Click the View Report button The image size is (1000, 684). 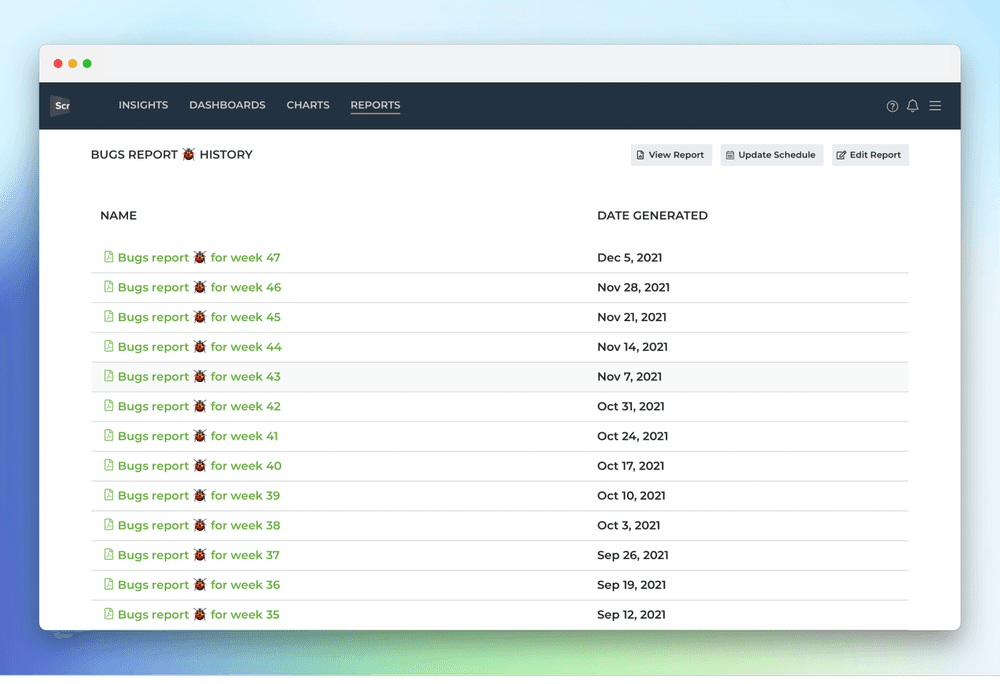[671, 155]
